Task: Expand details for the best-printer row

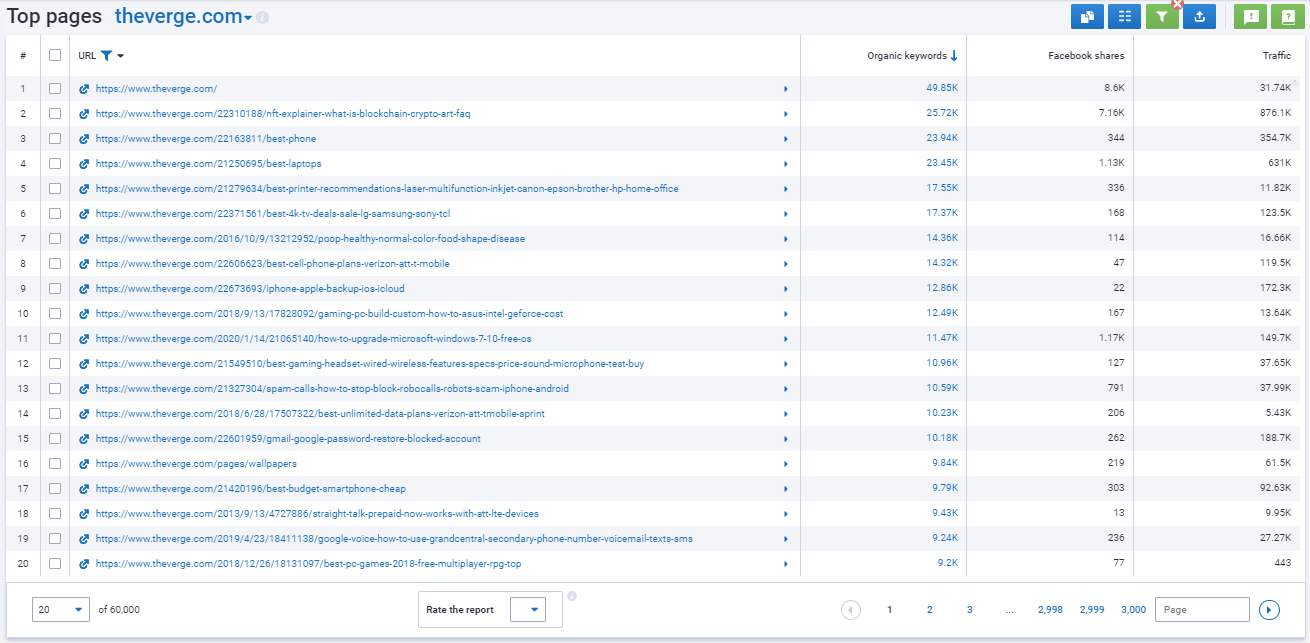Action: [786, 187]
